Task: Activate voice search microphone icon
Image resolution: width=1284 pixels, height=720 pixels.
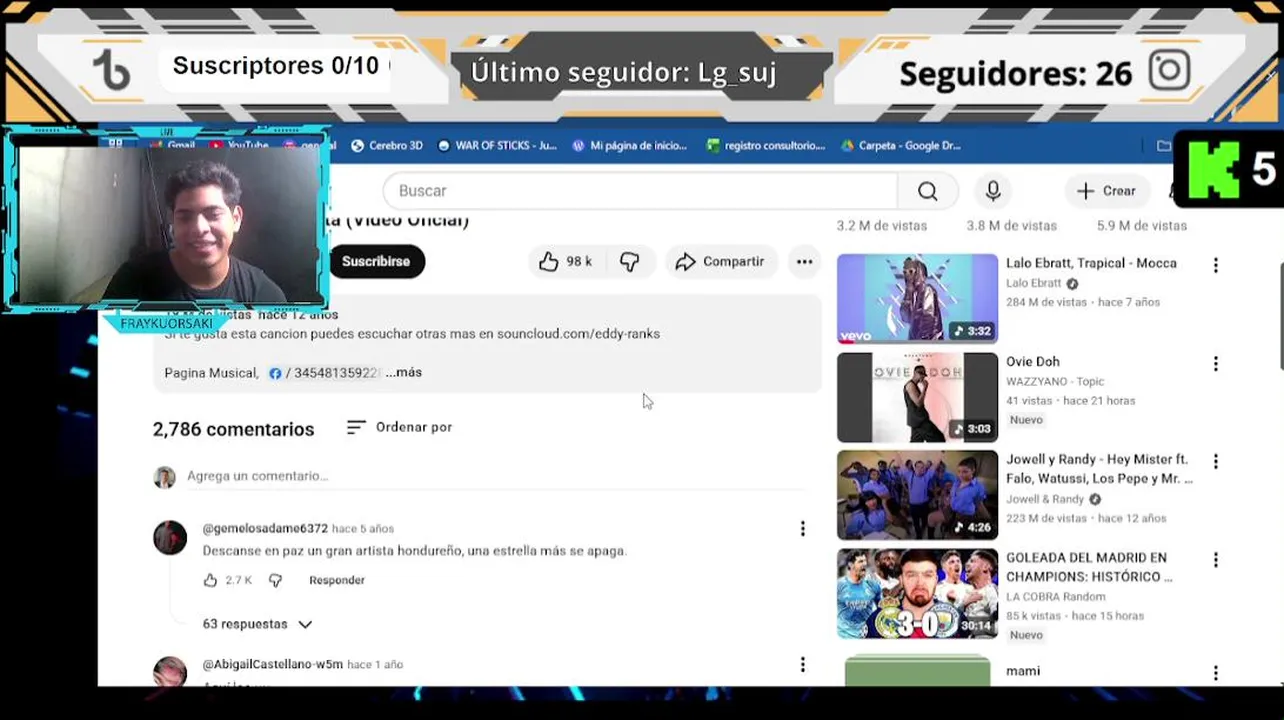Action: click(x=993, y=191)
